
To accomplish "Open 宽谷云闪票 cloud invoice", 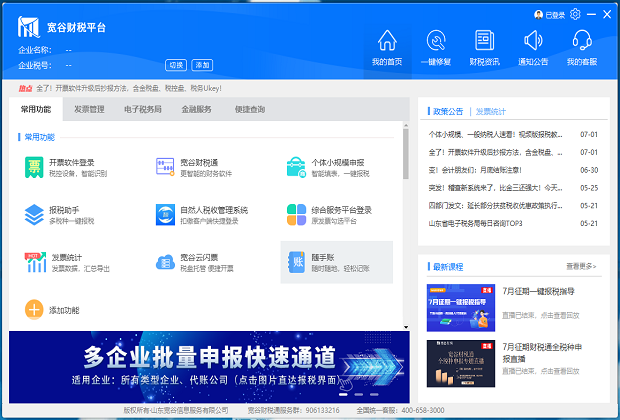I will 165,262.
